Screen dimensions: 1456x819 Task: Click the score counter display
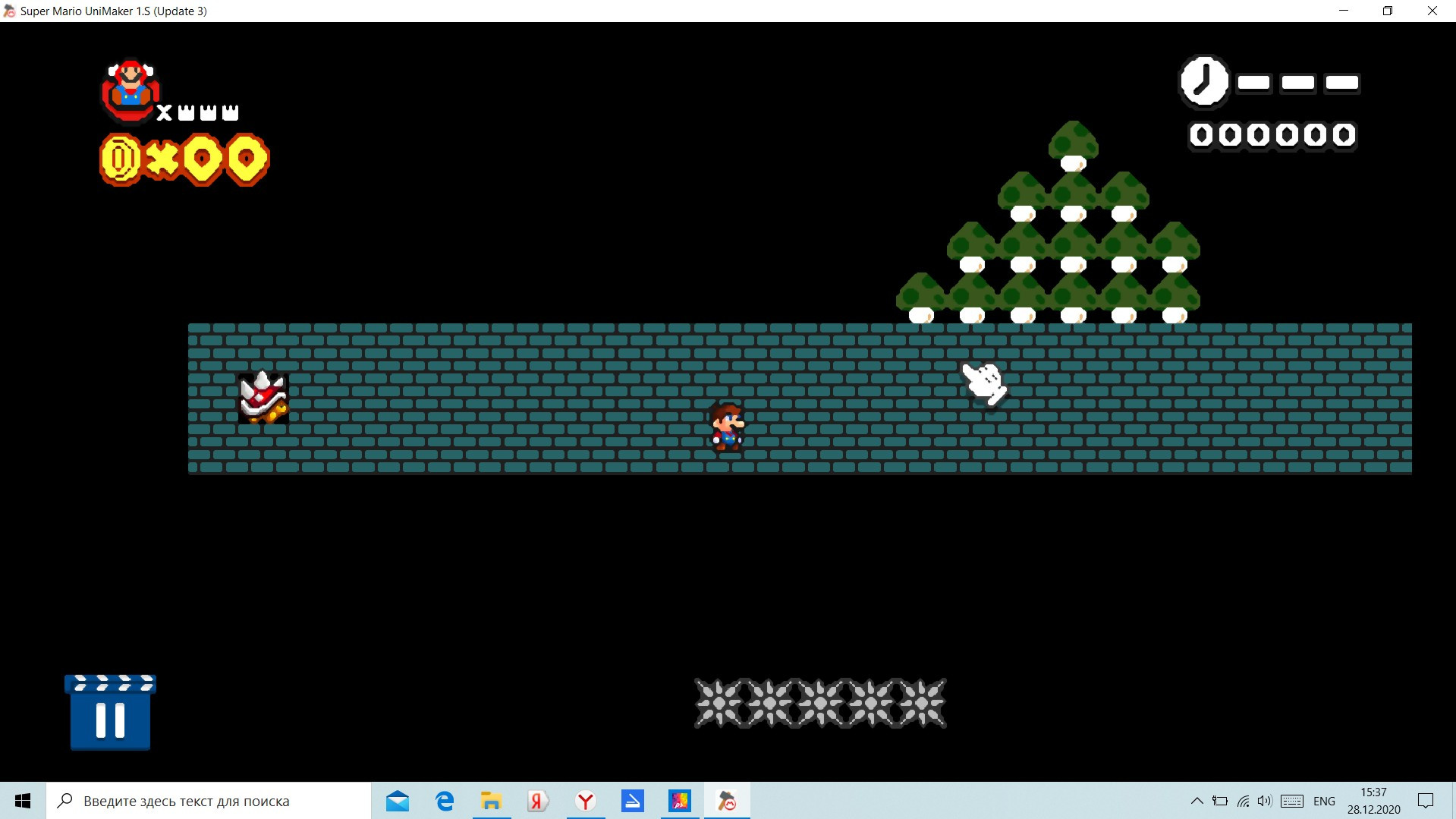(1272, 135)
